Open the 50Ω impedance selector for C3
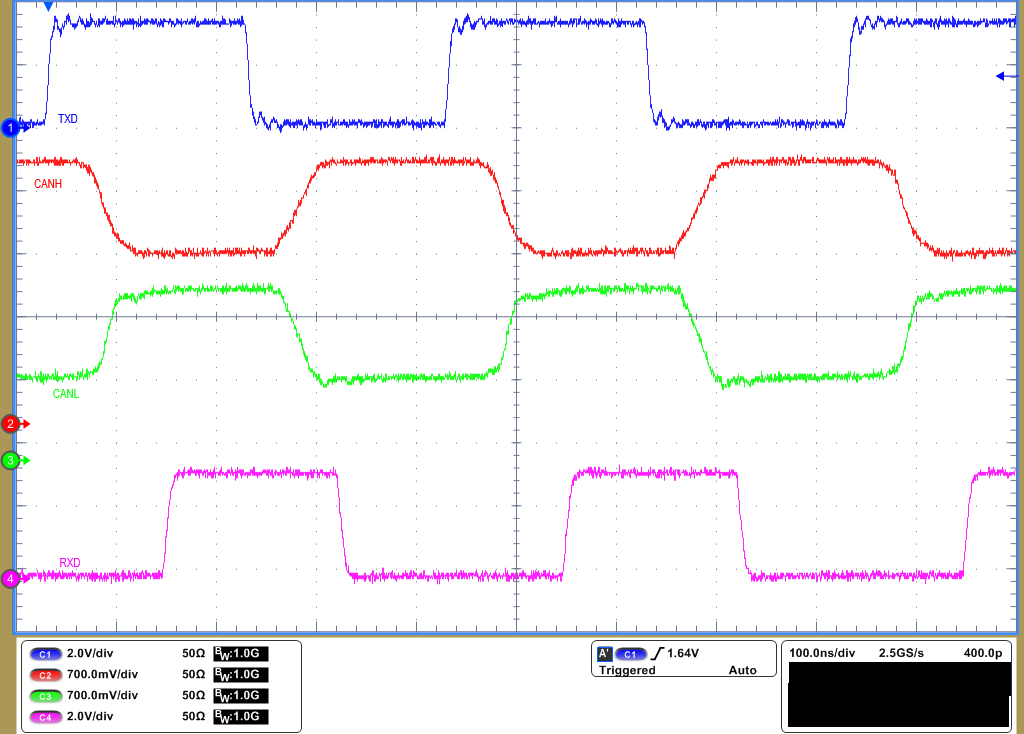1024x734 pixels. [x=193, y=696]
